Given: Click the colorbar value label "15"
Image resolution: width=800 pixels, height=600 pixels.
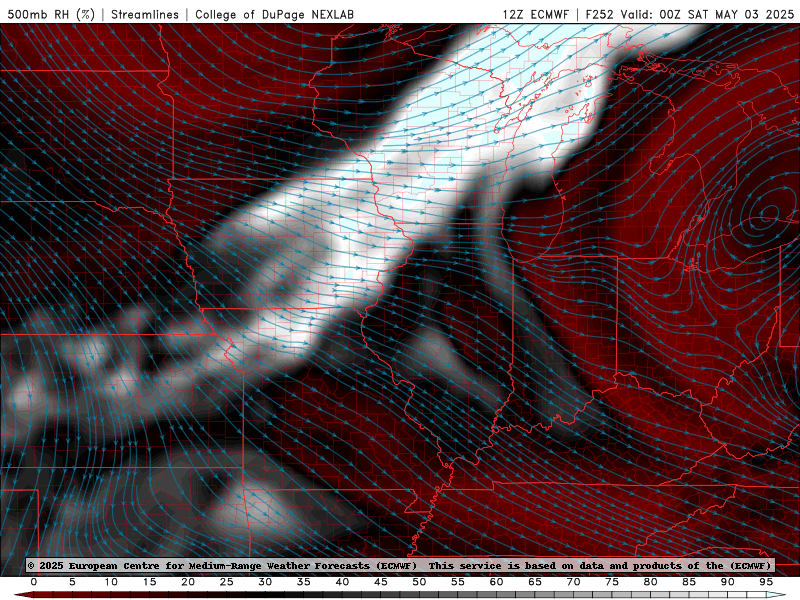Looking at the screenshot, I should [149, 582].
